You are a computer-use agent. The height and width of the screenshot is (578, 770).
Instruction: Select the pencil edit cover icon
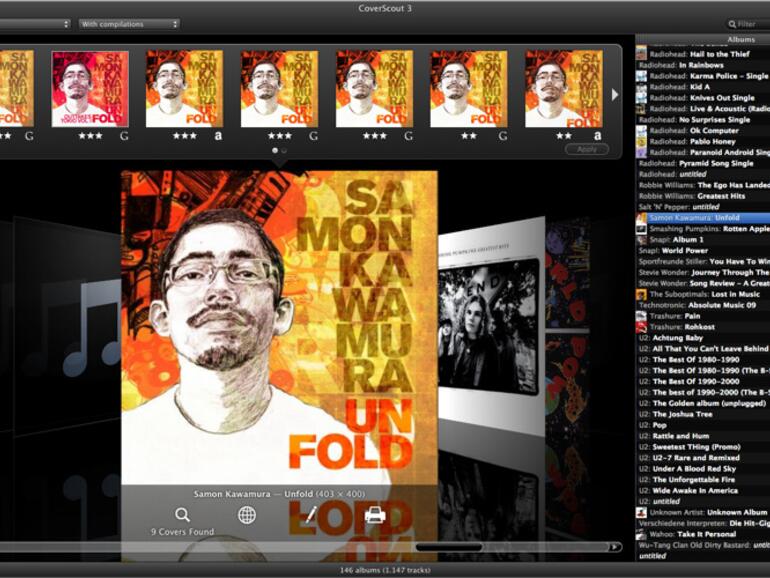pyautogui.click(x=311, y=515)
